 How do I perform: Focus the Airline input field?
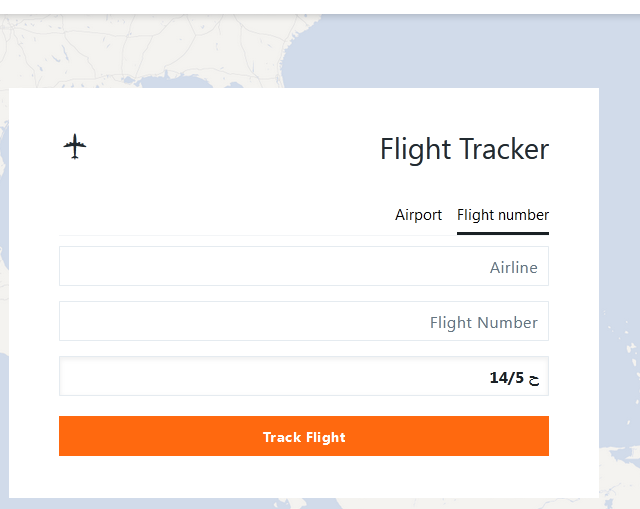point(303,267)
